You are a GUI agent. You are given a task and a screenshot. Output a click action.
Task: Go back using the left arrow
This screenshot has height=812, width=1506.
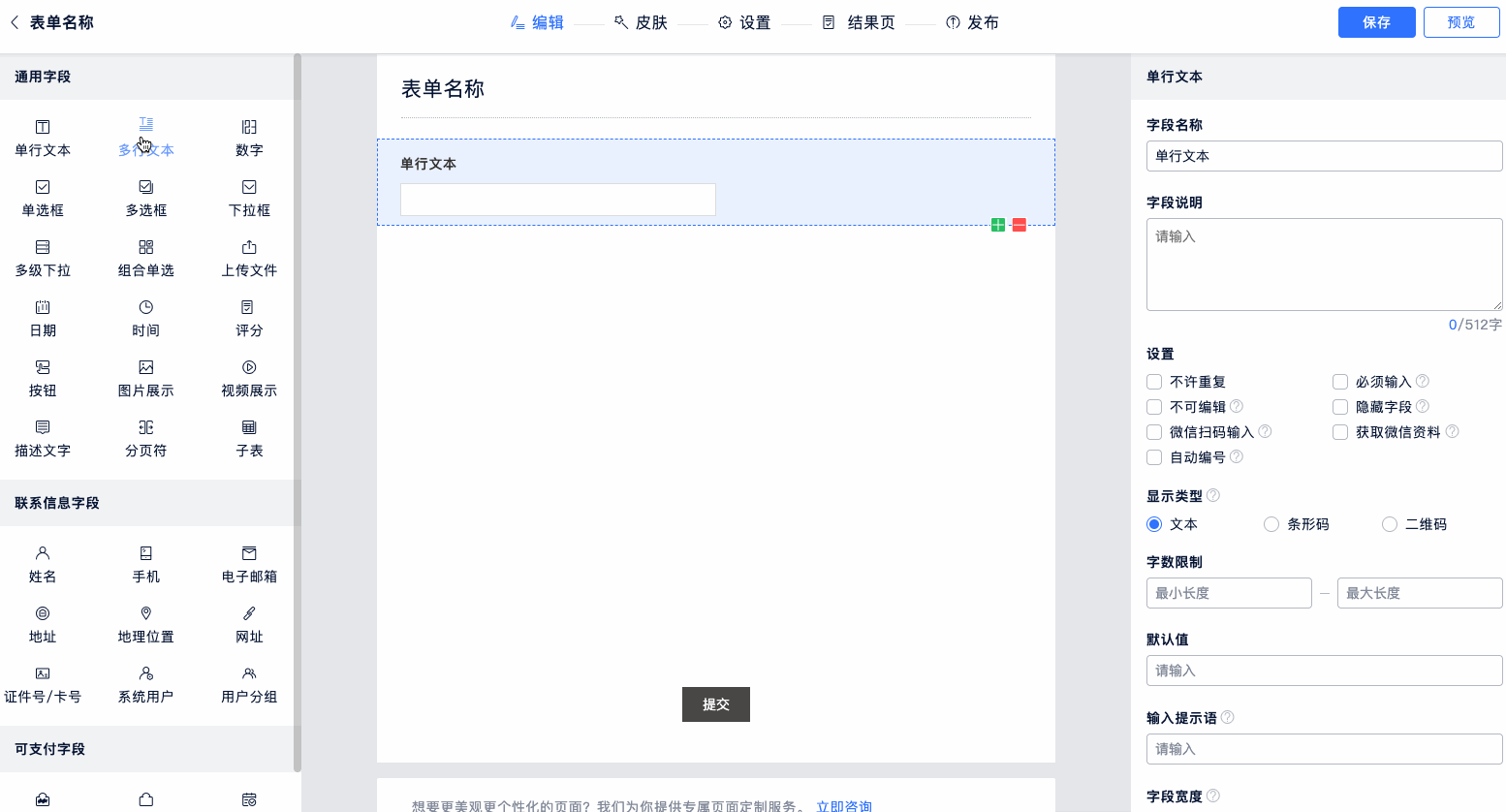[14, 22]
